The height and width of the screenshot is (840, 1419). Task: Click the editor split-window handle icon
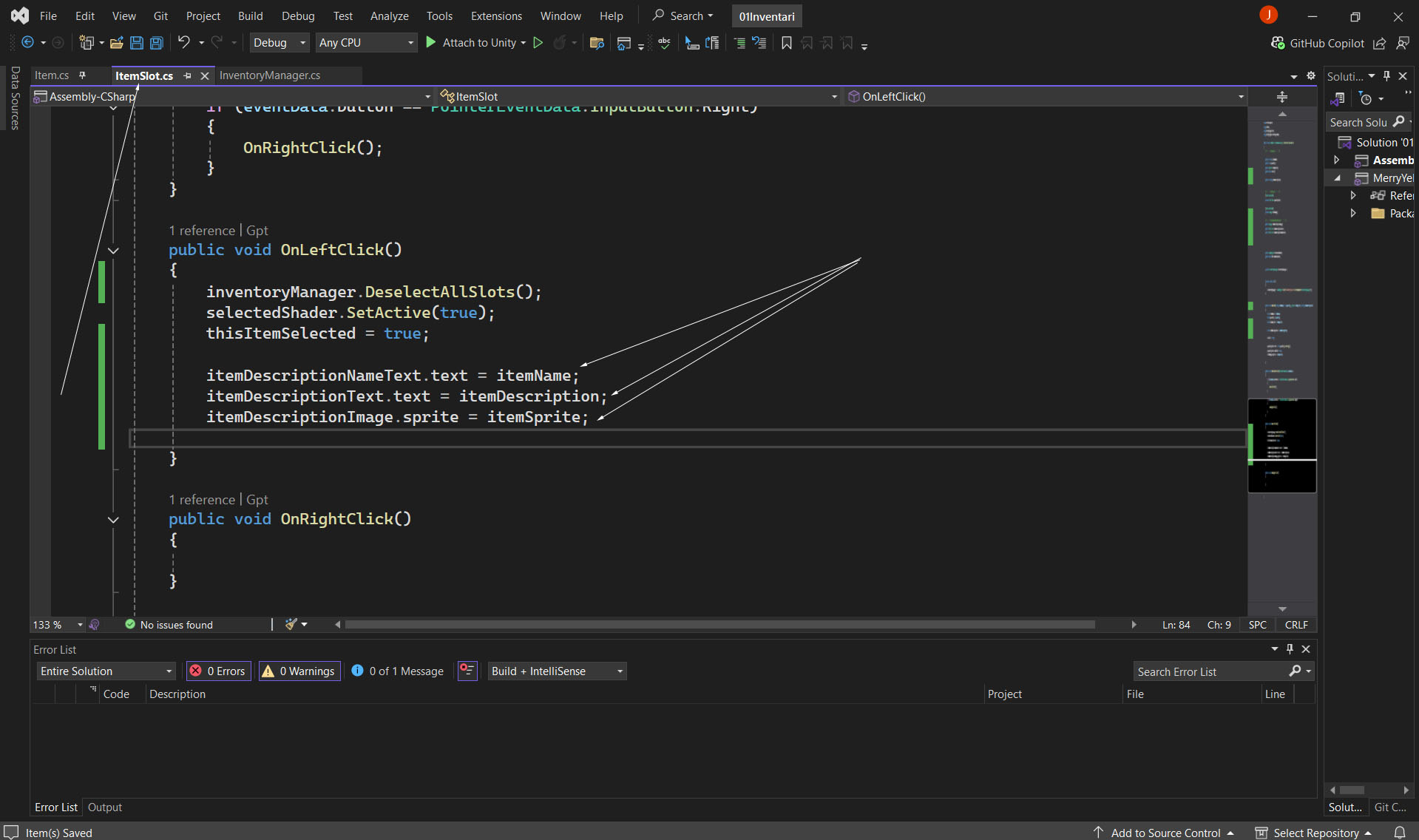pyautogui.click(x=1281, y=97)
